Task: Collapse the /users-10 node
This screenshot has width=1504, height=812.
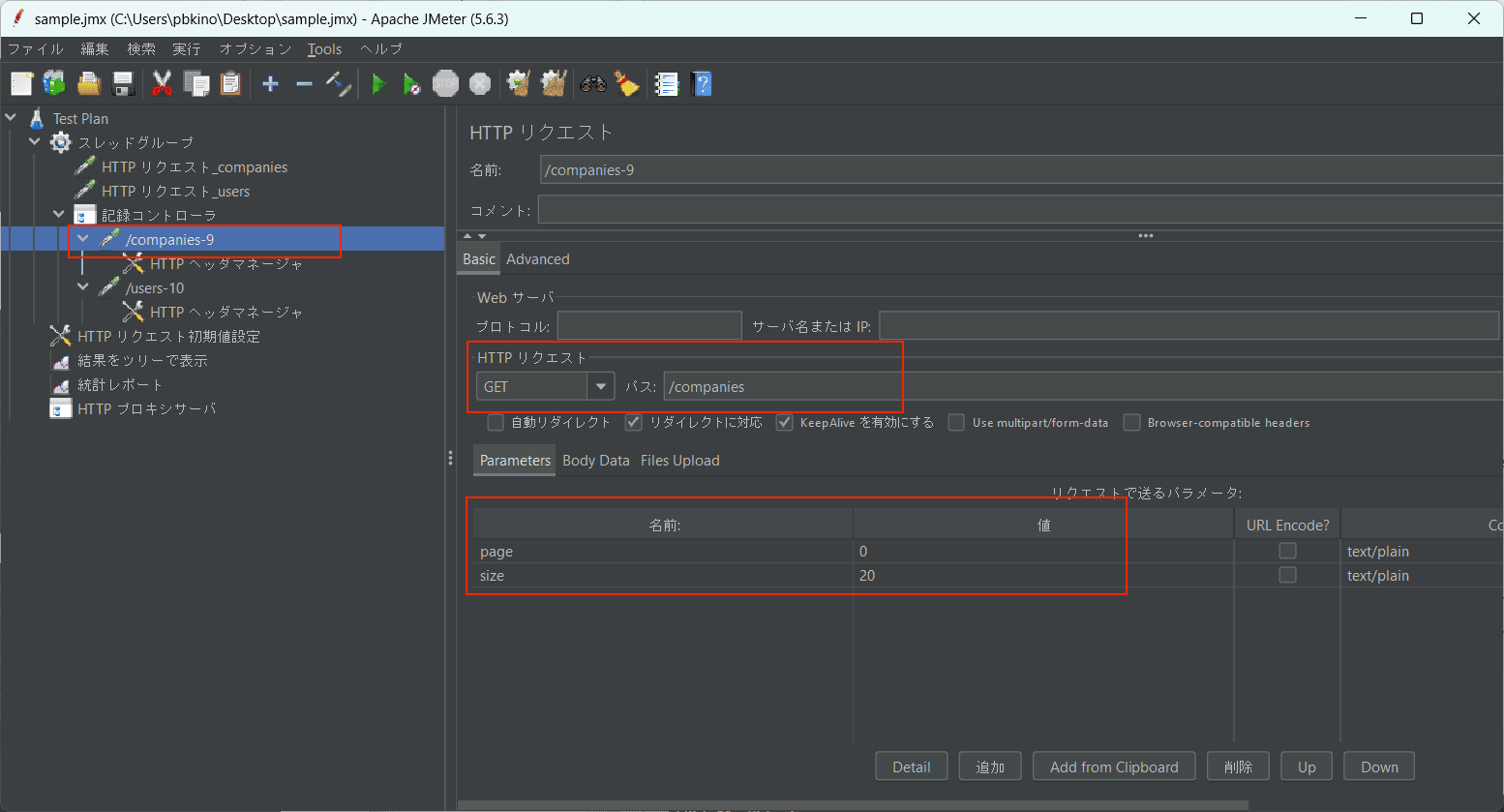Action: [83, 287]
